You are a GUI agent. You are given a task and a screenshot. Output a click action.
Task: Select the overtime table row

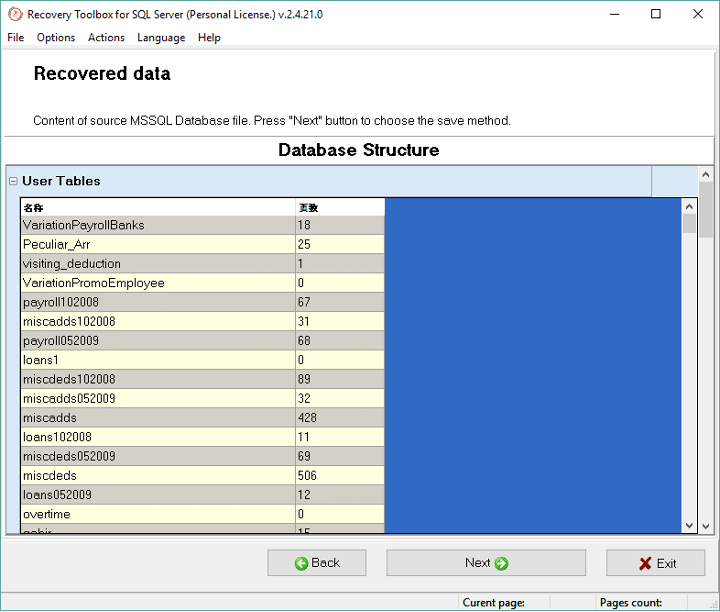[x=202, y=514]
